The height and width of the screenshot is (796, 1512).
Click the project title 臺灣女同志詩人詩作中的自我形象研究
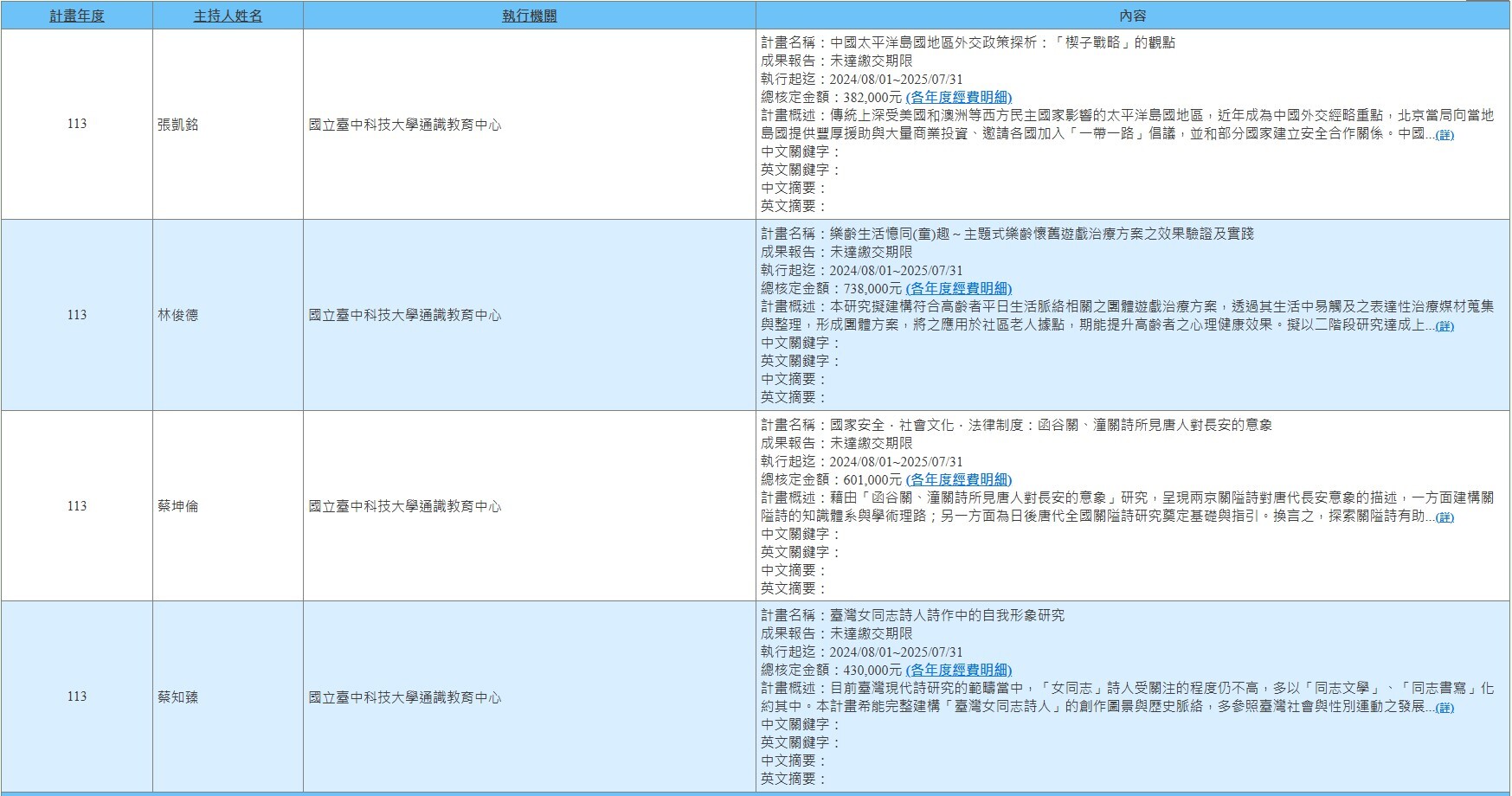(x=947, y=615)
